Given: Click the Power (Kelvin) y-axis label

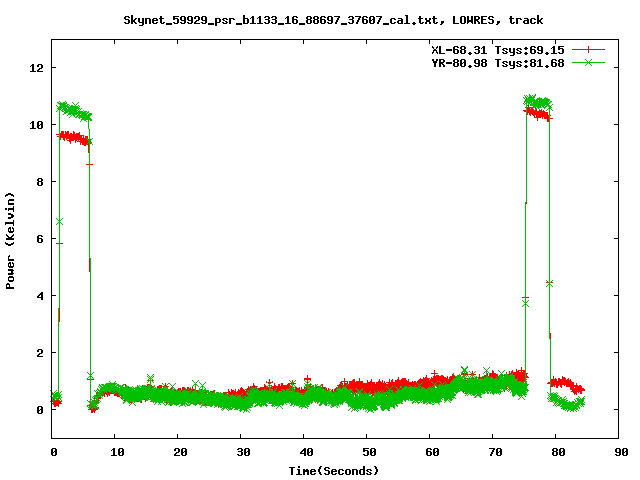Looking at the screenshot, I should 10,241.
